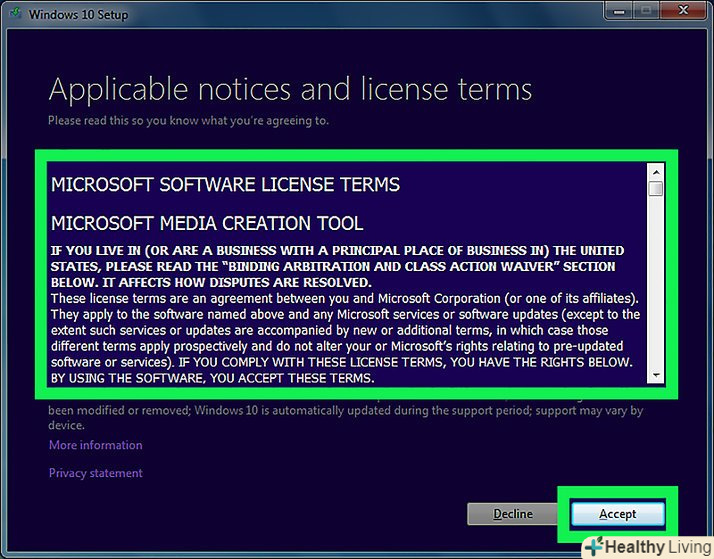
Task: Click the Windows 10 Setup title bar icon
Action: (15, 13)
